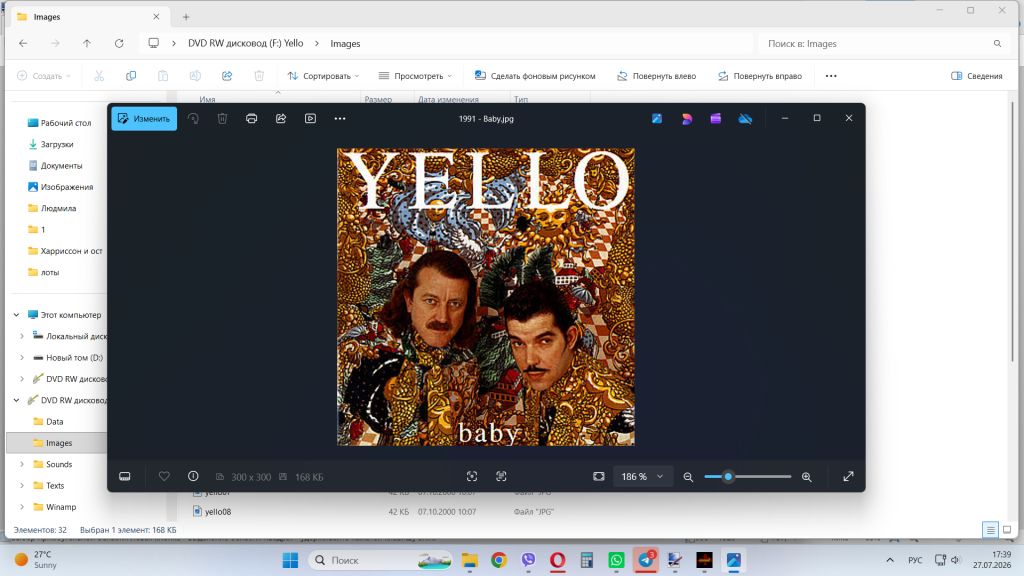Click the Explorer refresh icon
Screen dimensions: 1024x576
(119, 44)
